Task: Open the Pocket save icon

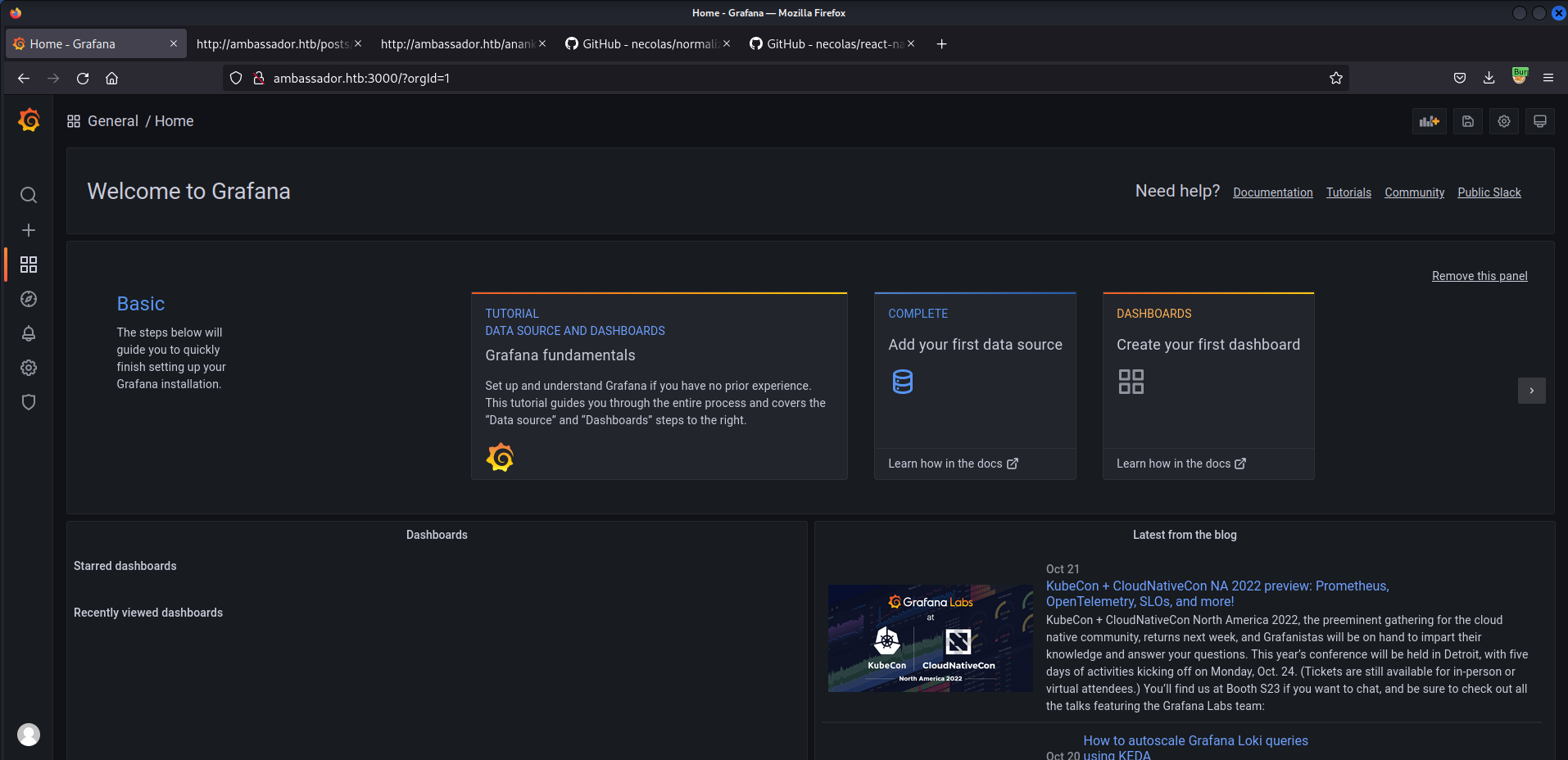Action: pyautogui.click(x=1460, y=78)
